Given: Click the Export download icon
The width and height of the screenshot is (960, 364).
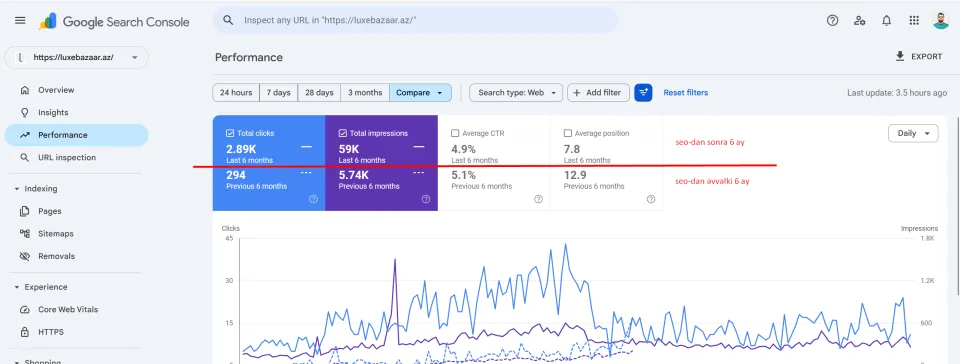Looking at the screenshot, I should [x=899, y=56].
